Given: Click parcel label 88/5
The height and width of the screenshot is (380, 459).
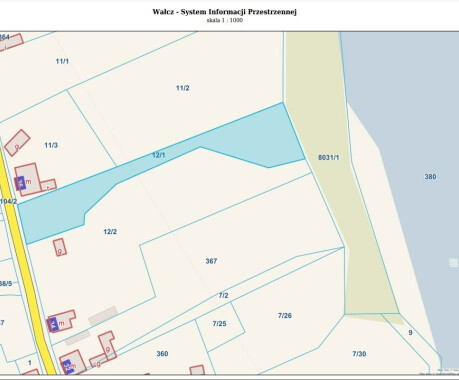Looking at the screenshot, I should [x=6, y=284].
